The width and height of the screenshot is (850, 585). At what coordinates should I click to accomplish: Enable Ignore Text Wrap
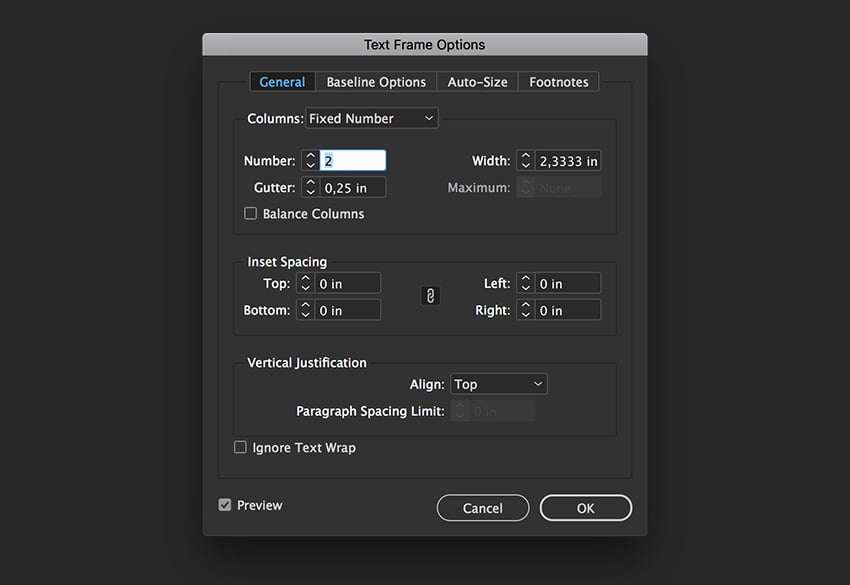pyautogui.click(x=240, y=447)
